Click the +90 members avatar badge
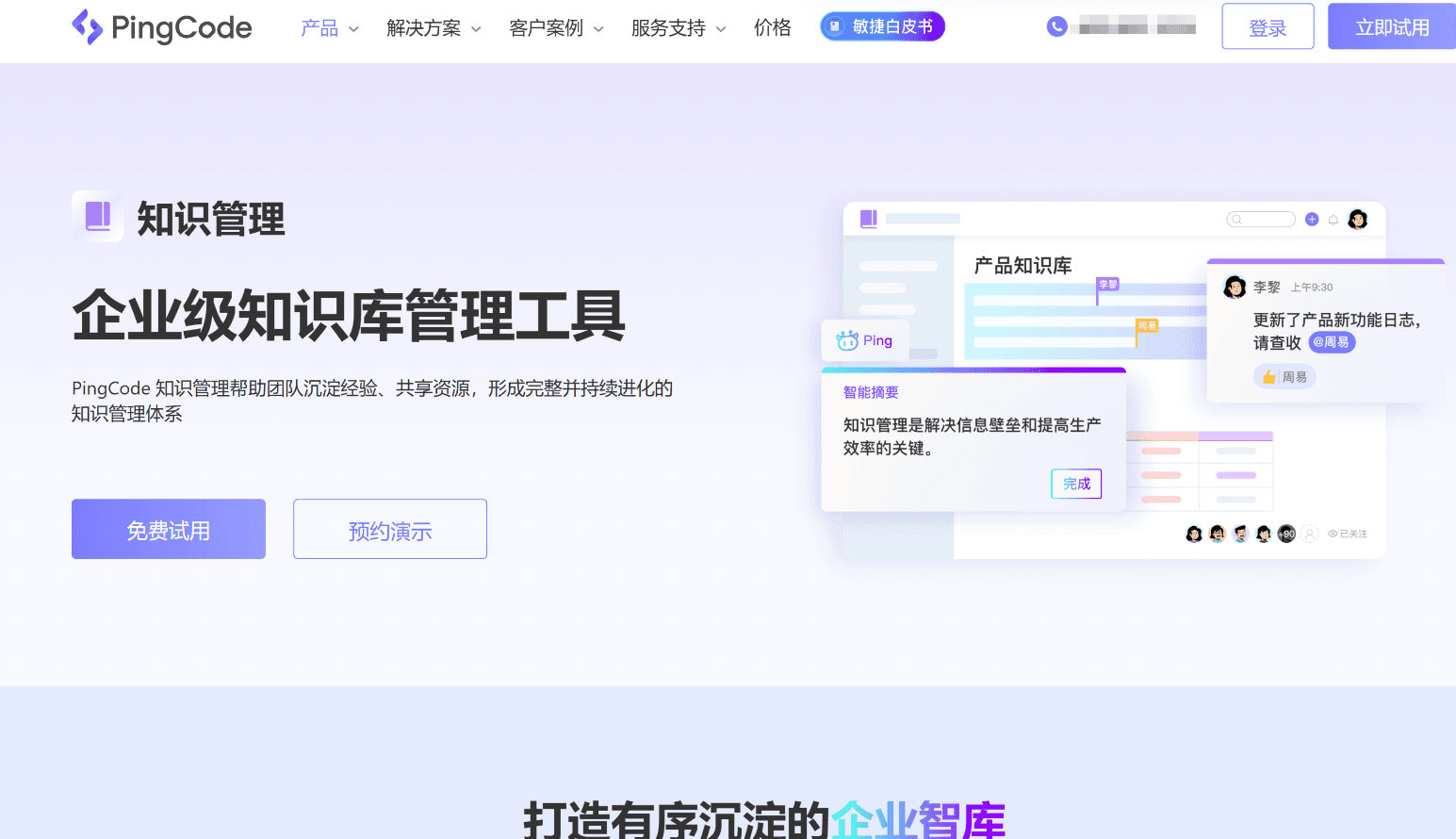 click(1286, 534)
